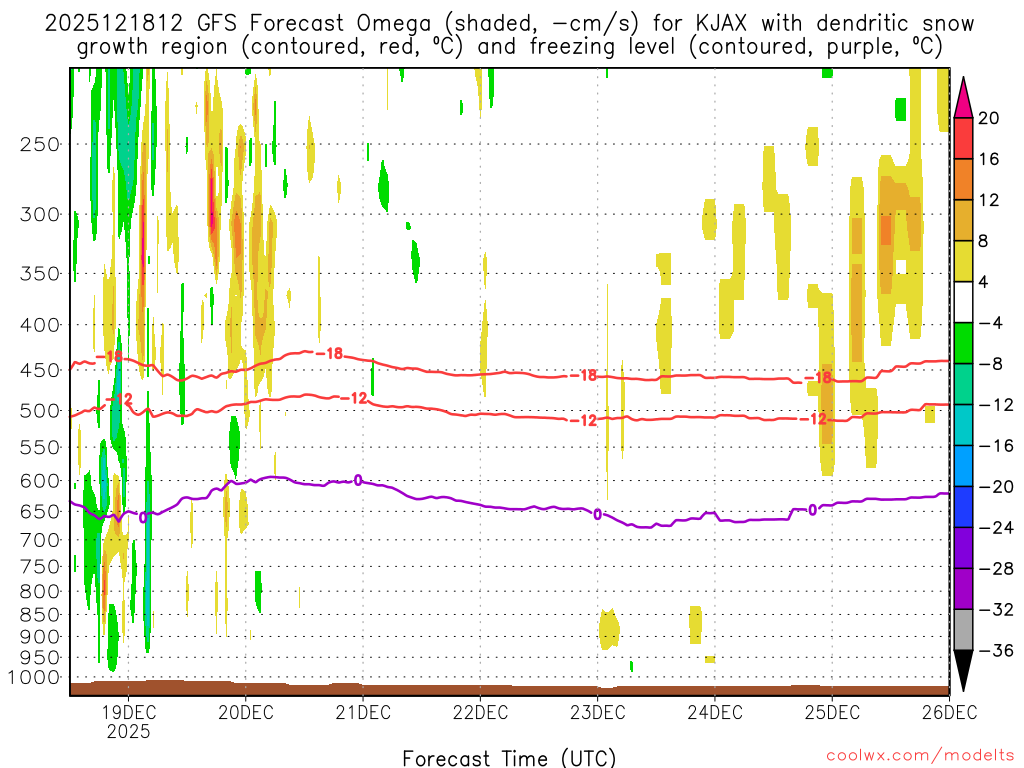Click the title second line about freezing level
This screenshot has width=1024, height=768.
point(509,47)
